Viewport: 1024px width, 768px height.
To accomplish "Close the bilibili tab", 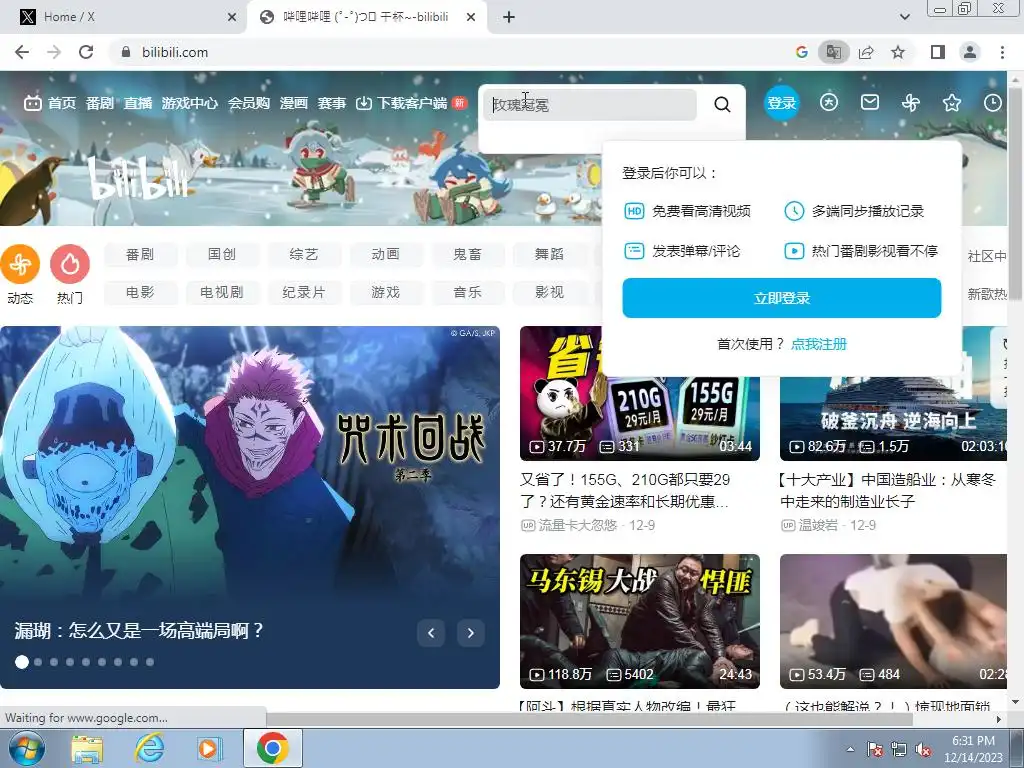I will pyautogui.click(x=471, y=17).
